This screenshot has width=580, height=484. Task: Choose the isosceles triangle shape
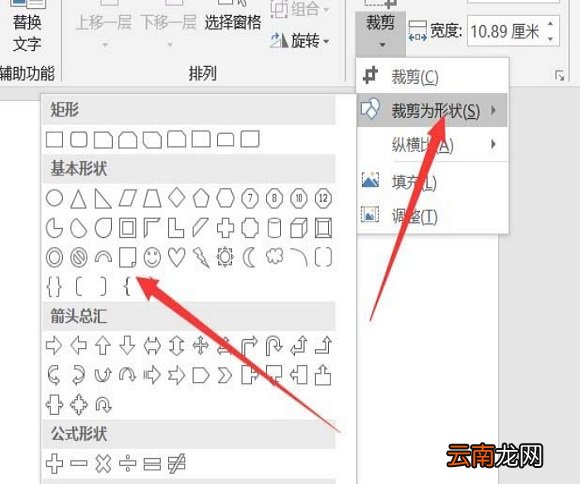click(78, 199)
